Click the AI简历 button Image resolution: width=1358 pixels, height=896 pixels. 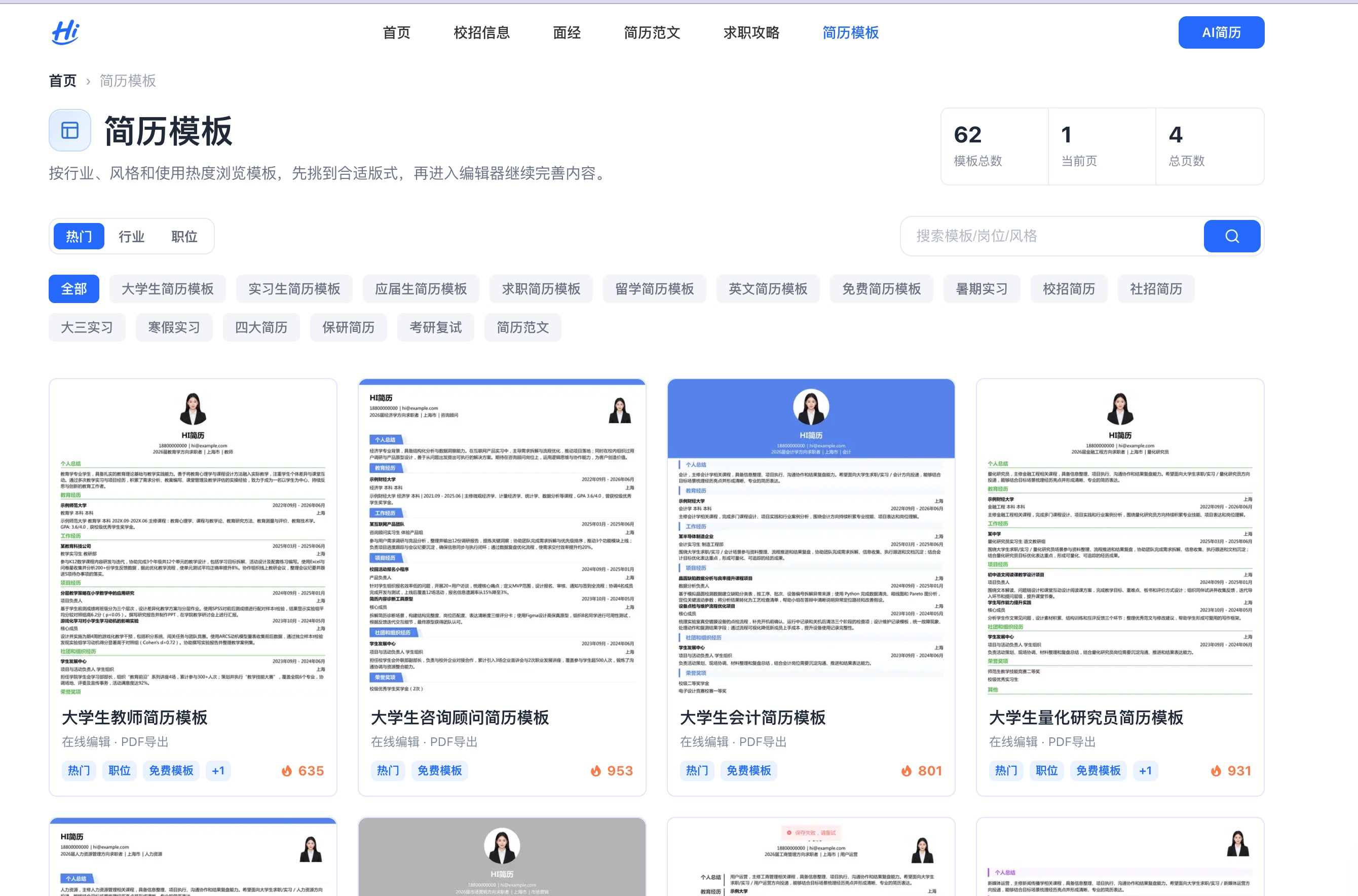click(x=1221, y=32)
